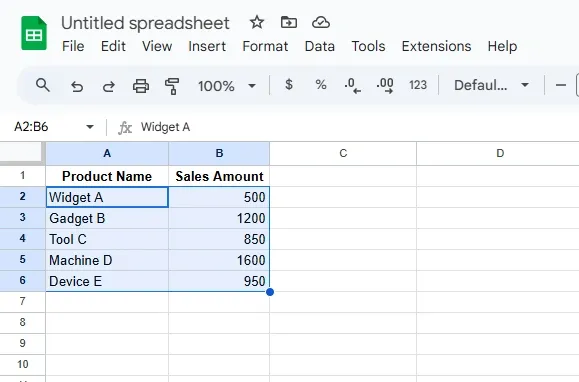The image size is (579, 382).
Task: Increase decimal places
Action: [x=385, y=86]
